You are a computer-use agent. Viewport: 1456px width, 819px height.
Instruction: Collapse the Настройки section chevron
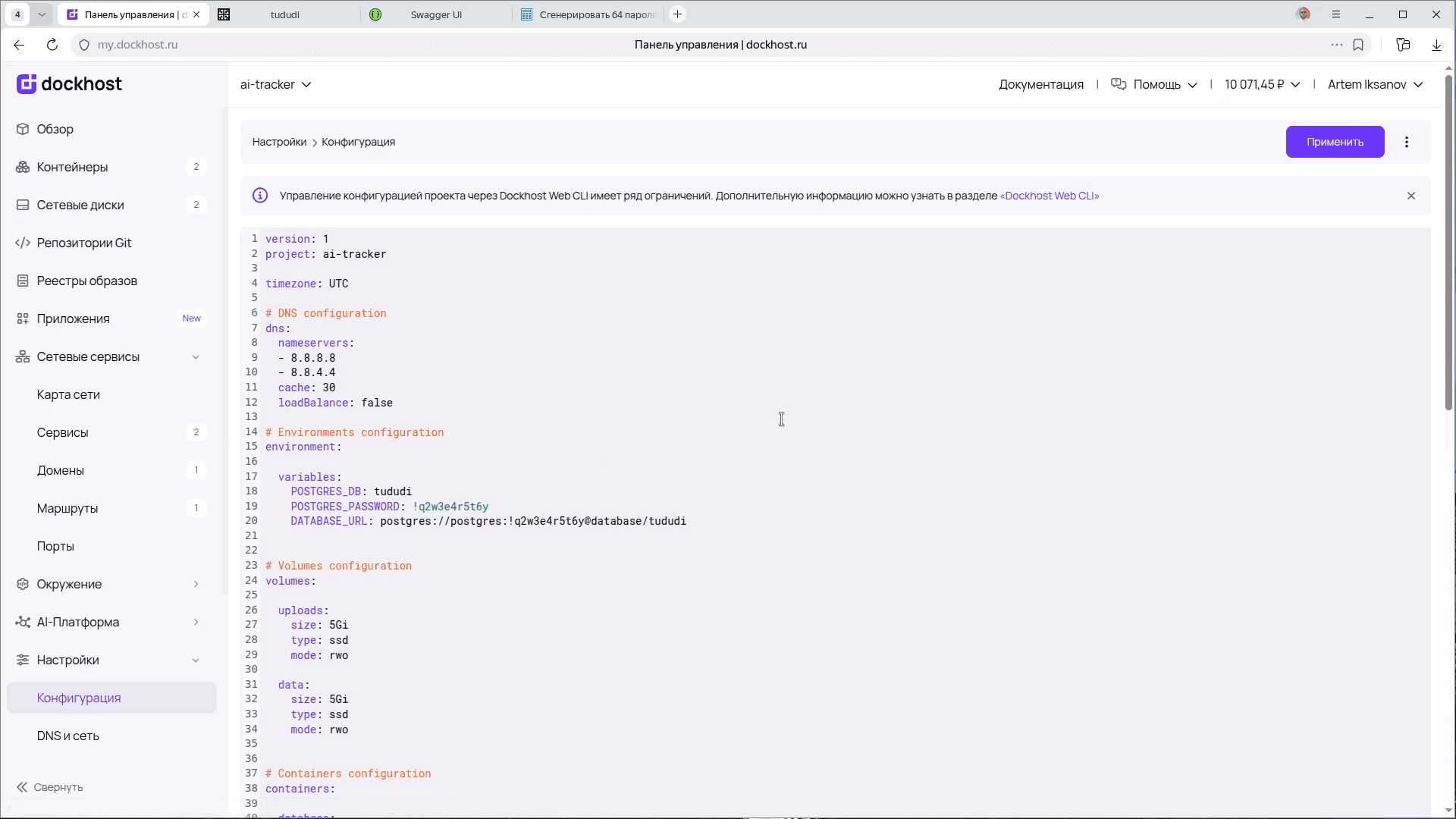click(196, 660)
